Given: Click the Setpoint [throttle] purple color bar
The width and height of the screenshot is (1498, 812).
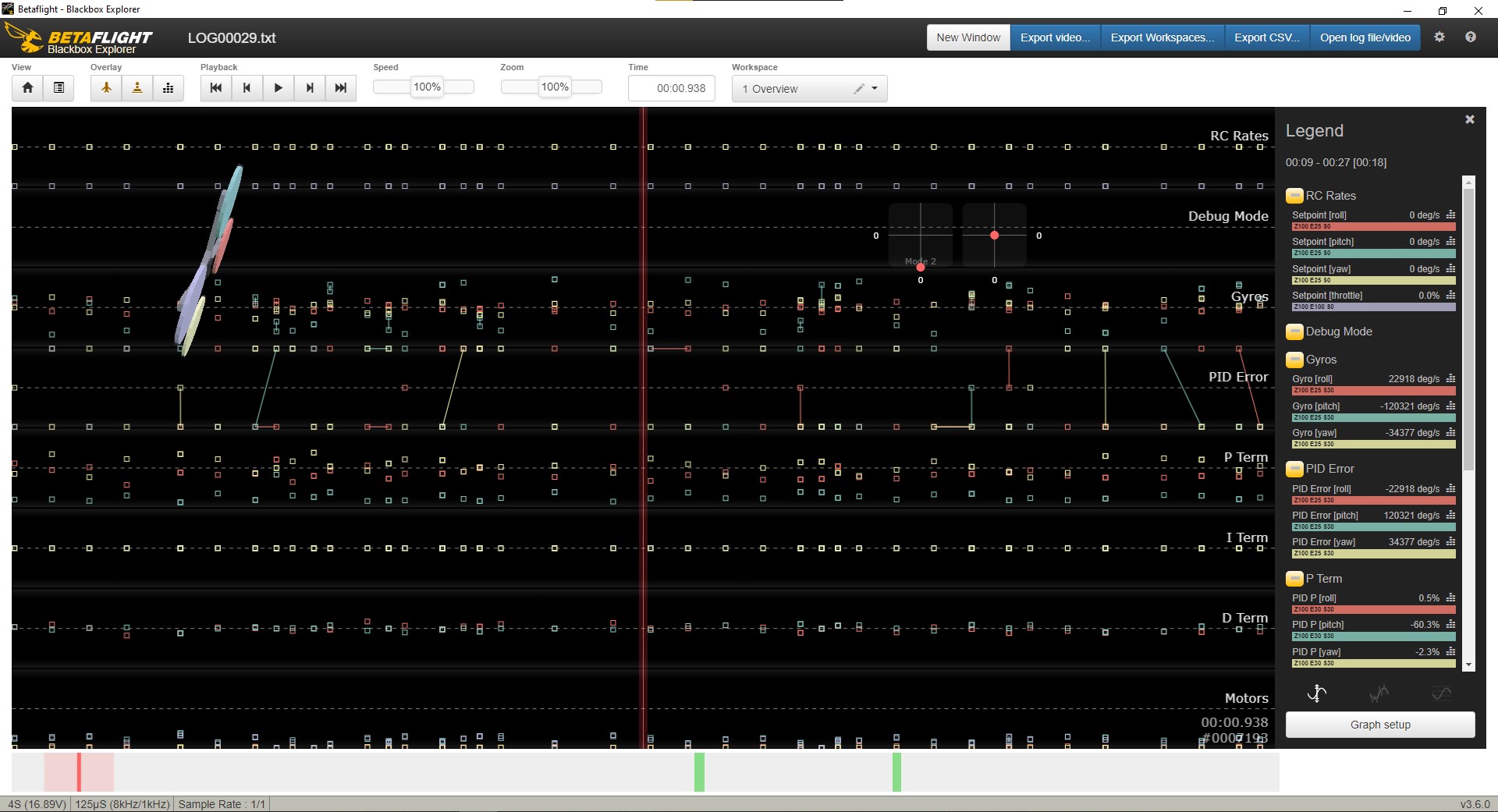Looking at the screenshot, I should [1374, 307].
